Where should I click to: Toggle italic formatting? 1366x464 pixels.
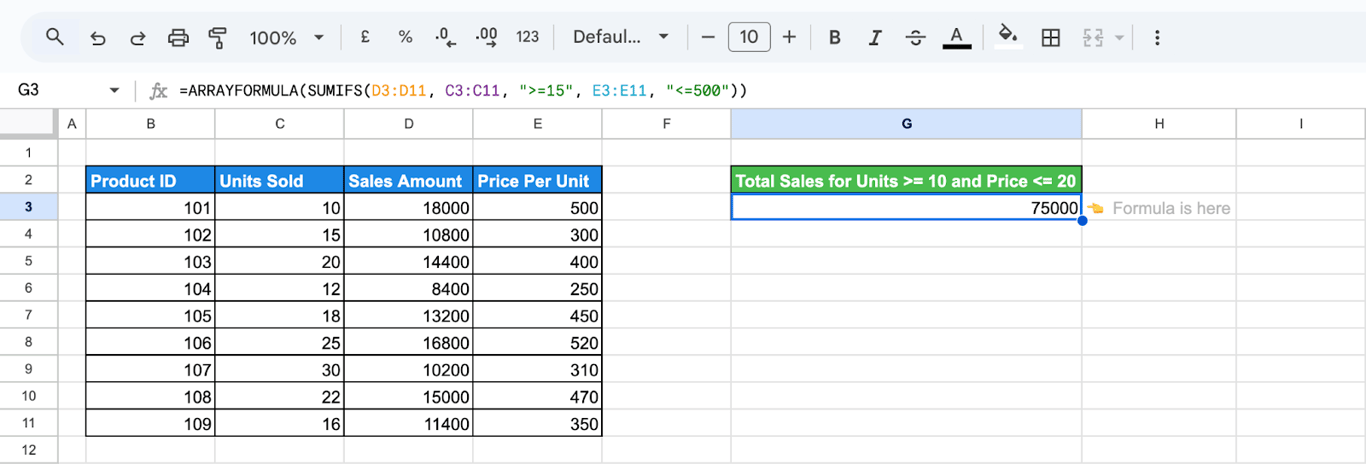point(875,37)
